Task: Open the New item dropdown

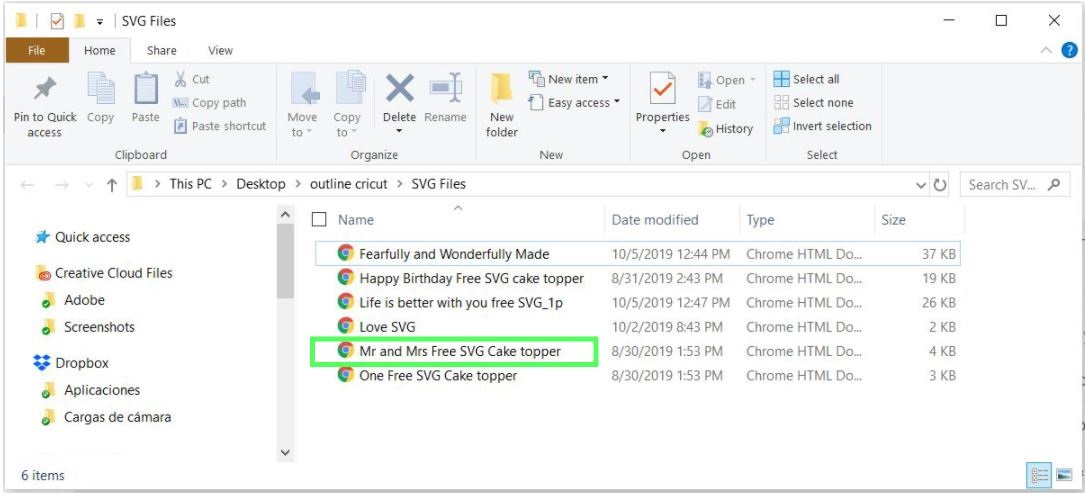Action: [569, 79]
